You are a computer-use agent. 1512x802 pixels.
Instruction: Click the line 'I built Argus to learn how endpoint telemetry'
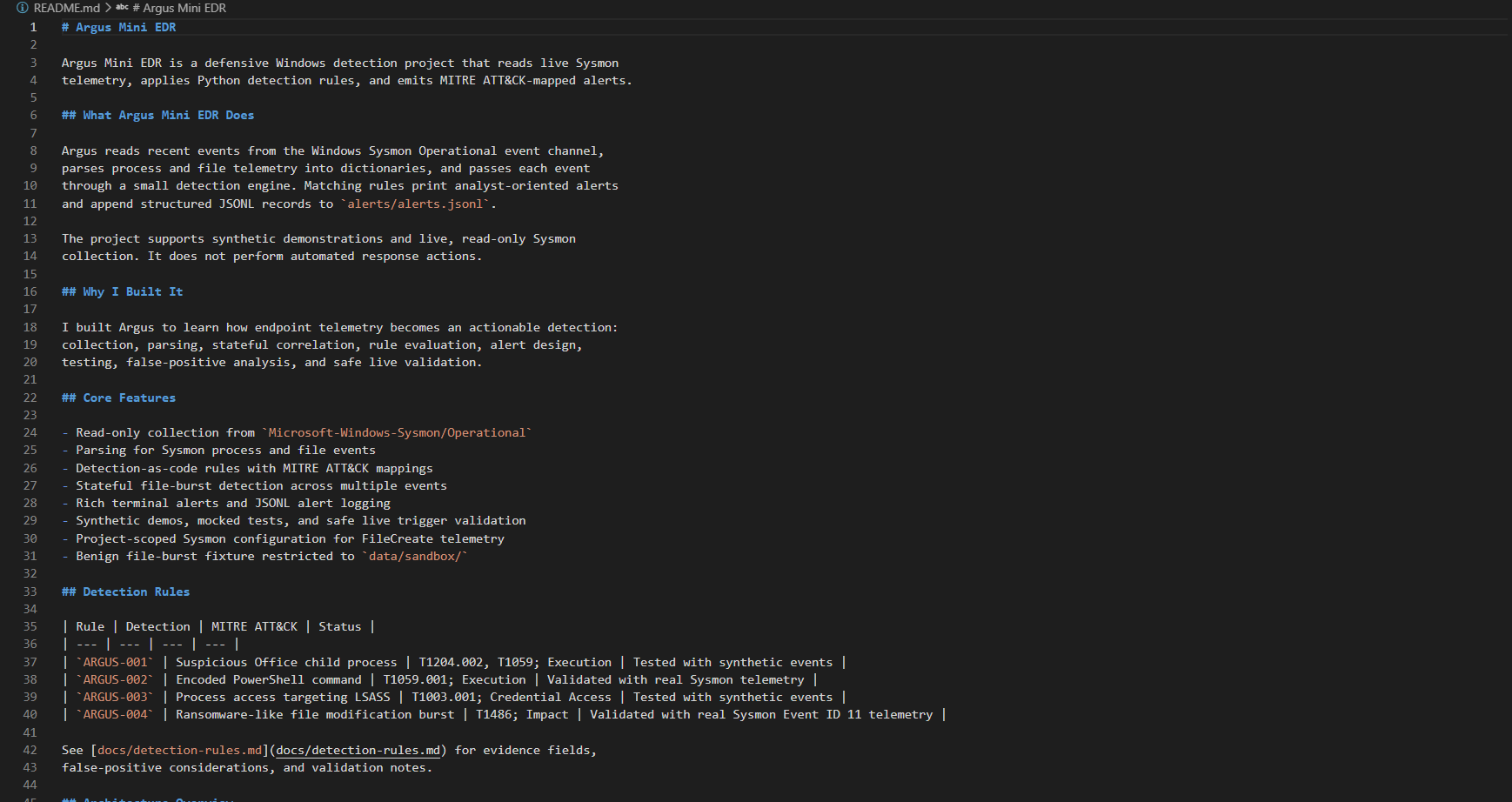tap(339, 327)
